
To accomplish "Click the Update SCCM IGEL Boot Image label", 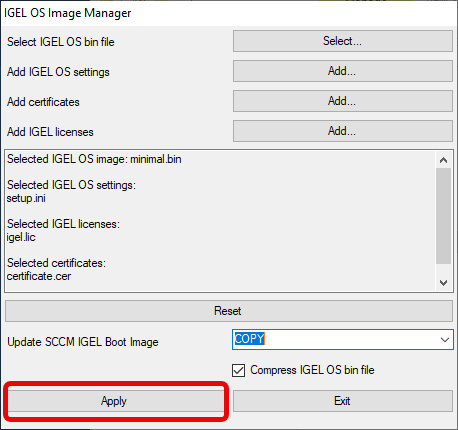I will click(83, 342).
